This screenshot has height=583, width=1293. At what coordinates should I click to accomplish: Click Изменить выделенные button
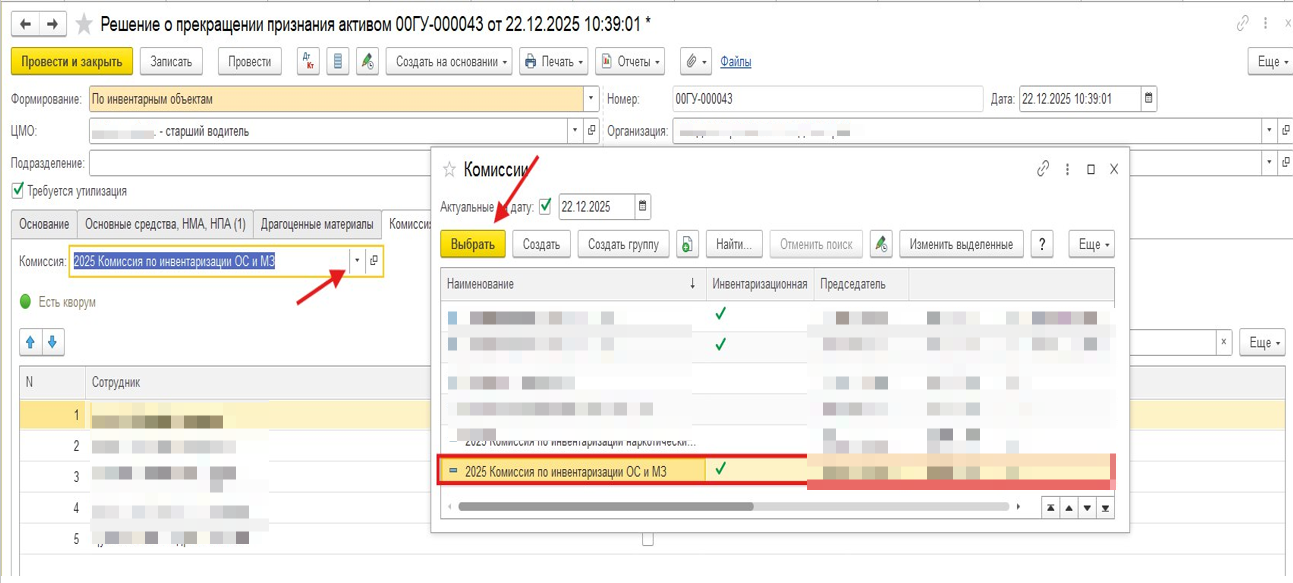coord(962,244)
